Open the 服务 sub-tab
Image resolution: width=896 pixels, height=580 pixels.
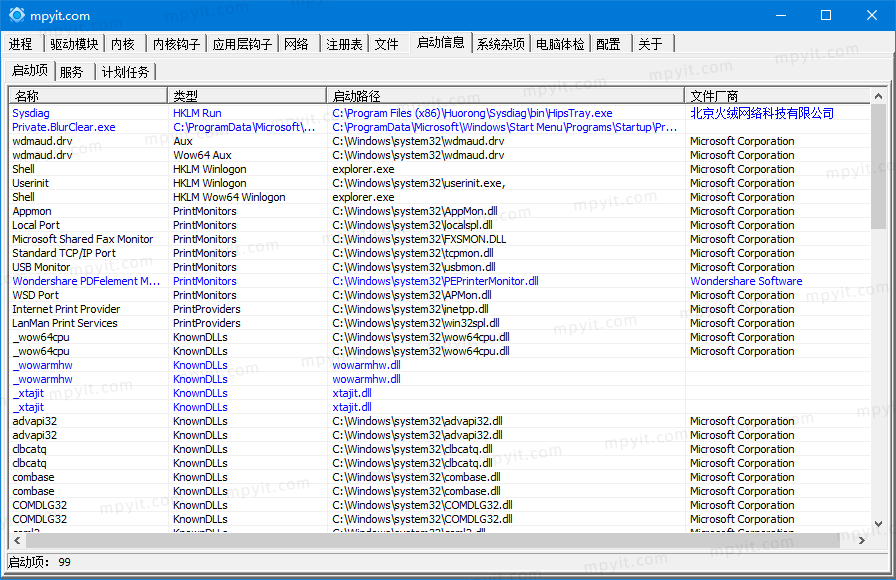(73, 72)
